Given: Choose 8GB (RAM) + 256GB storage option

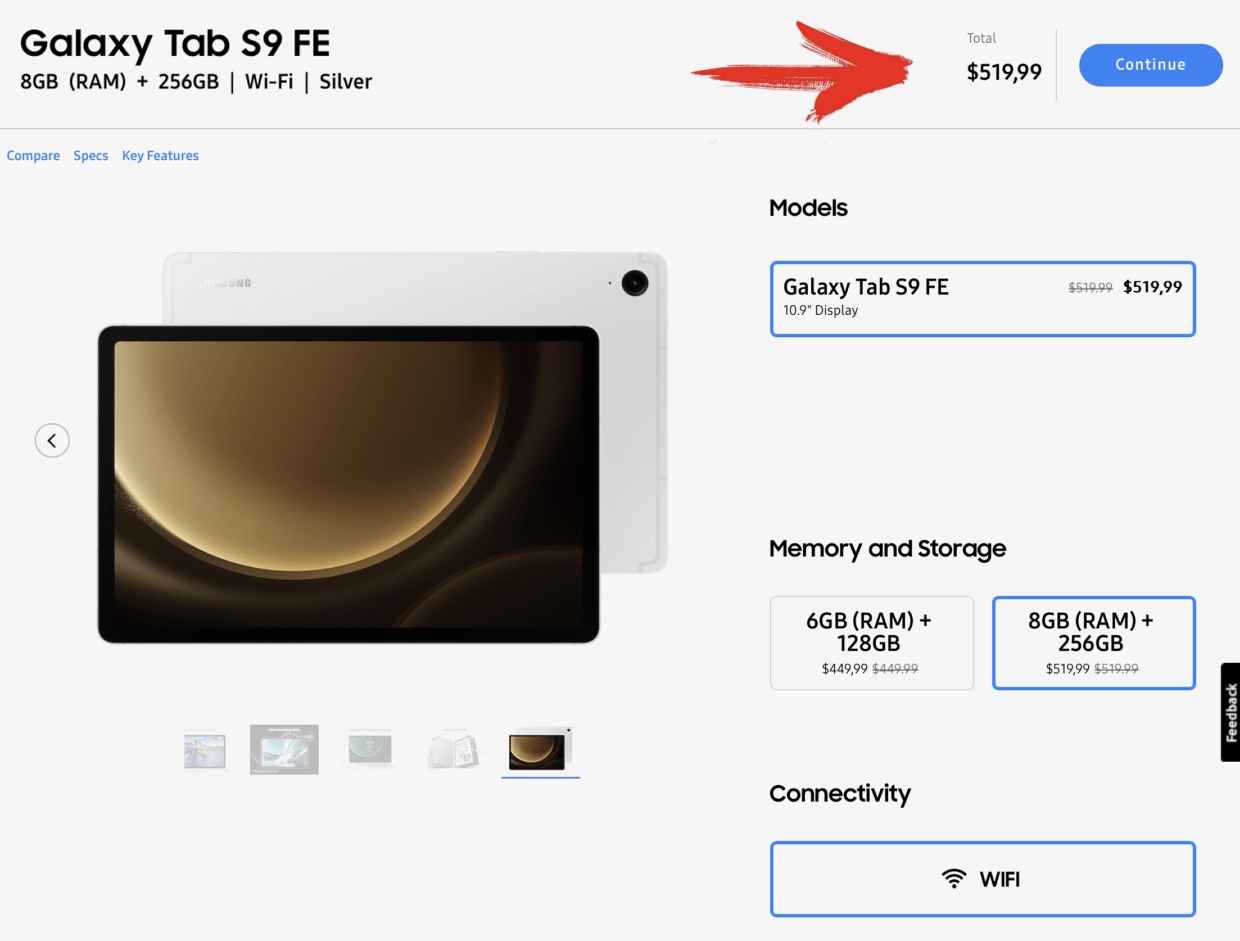Looking at the screenshot, I should (x=1093, y=643).
